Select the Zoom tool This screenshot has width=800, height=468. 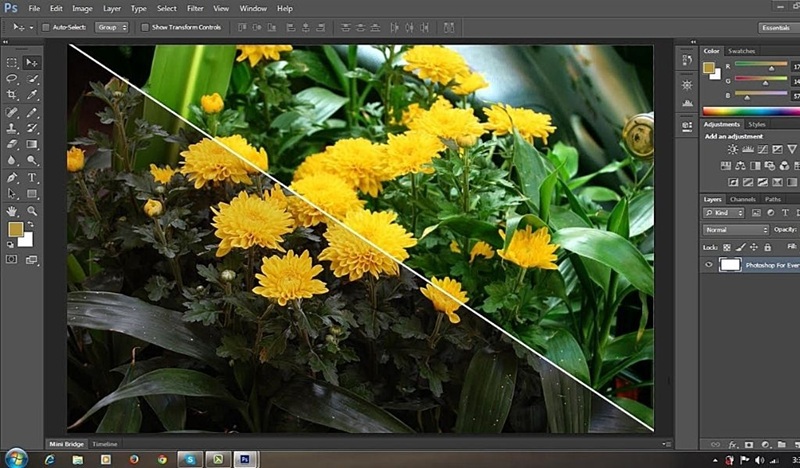click(x=32, y=211)
